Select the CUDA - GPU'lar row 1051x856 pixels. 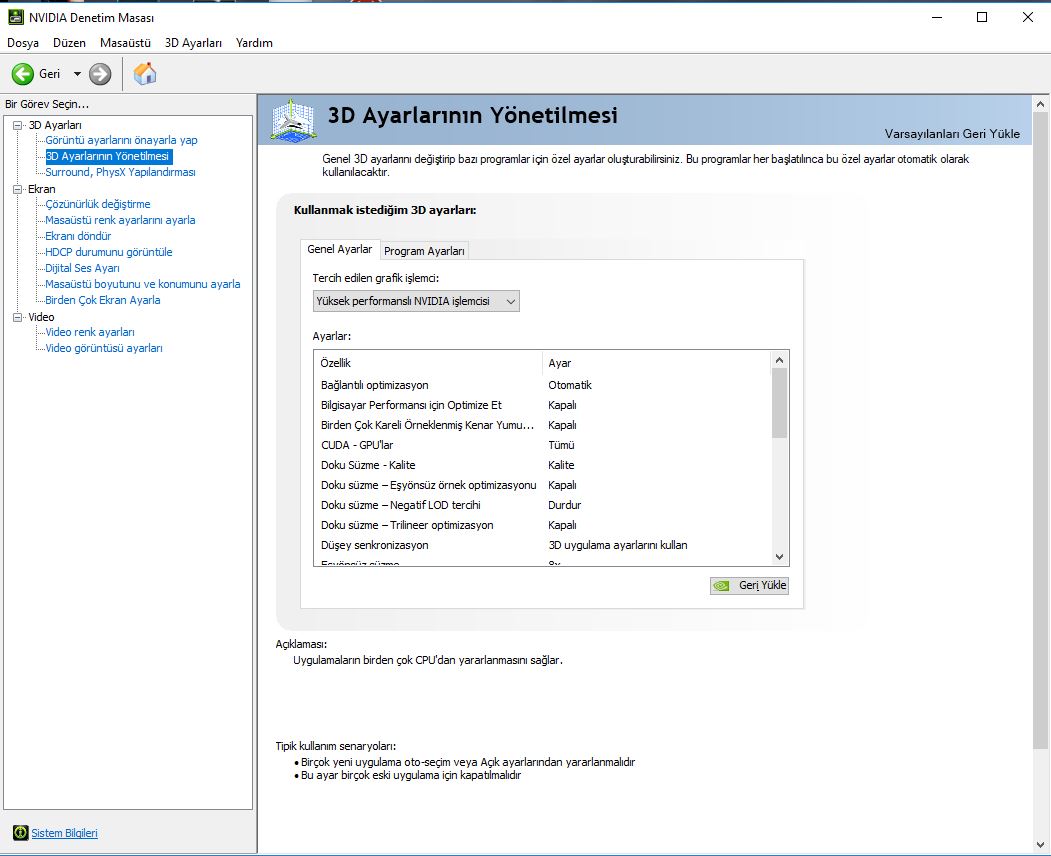[x=543, y=445]
